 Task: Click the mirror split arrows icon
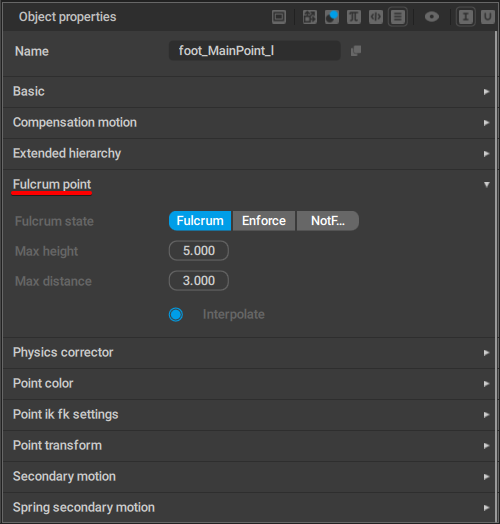click(376, 17)
